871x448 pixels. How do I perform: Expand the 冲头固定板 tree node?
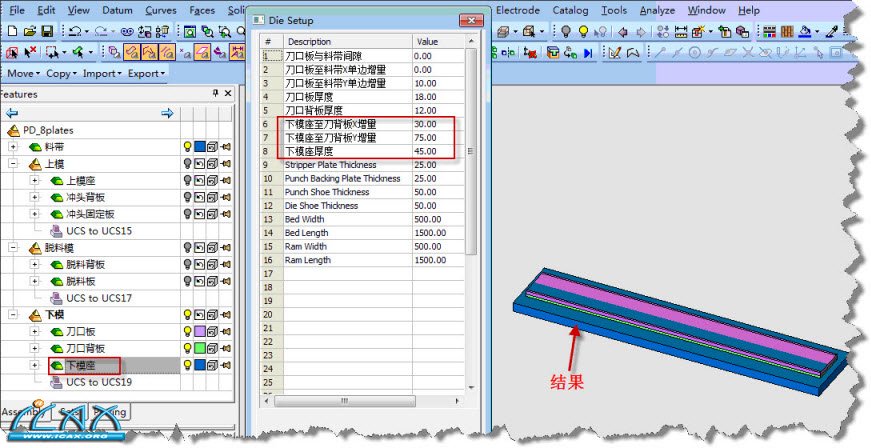[34, 214]
